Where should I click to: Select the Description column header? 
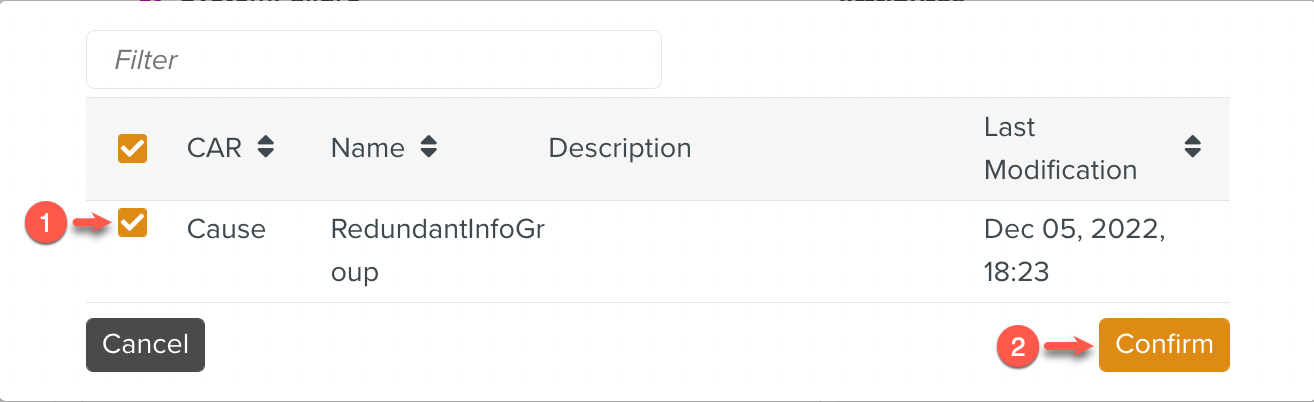pyautogui.click(x=620, y=149)
